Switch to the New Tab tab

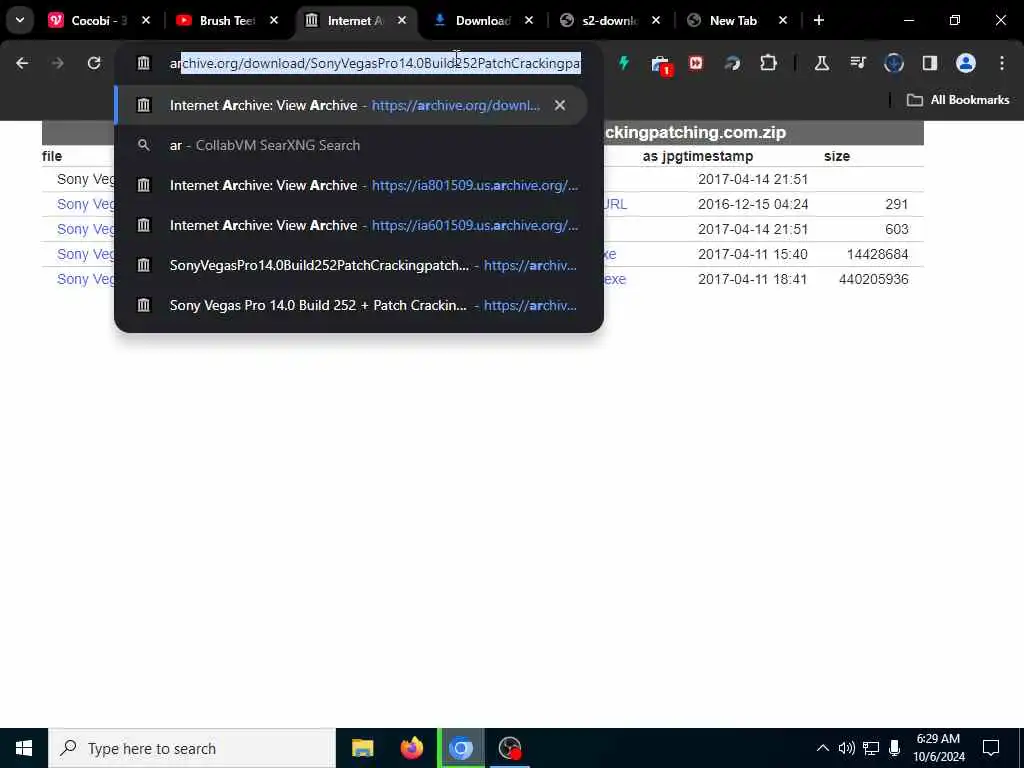(733, 20)
